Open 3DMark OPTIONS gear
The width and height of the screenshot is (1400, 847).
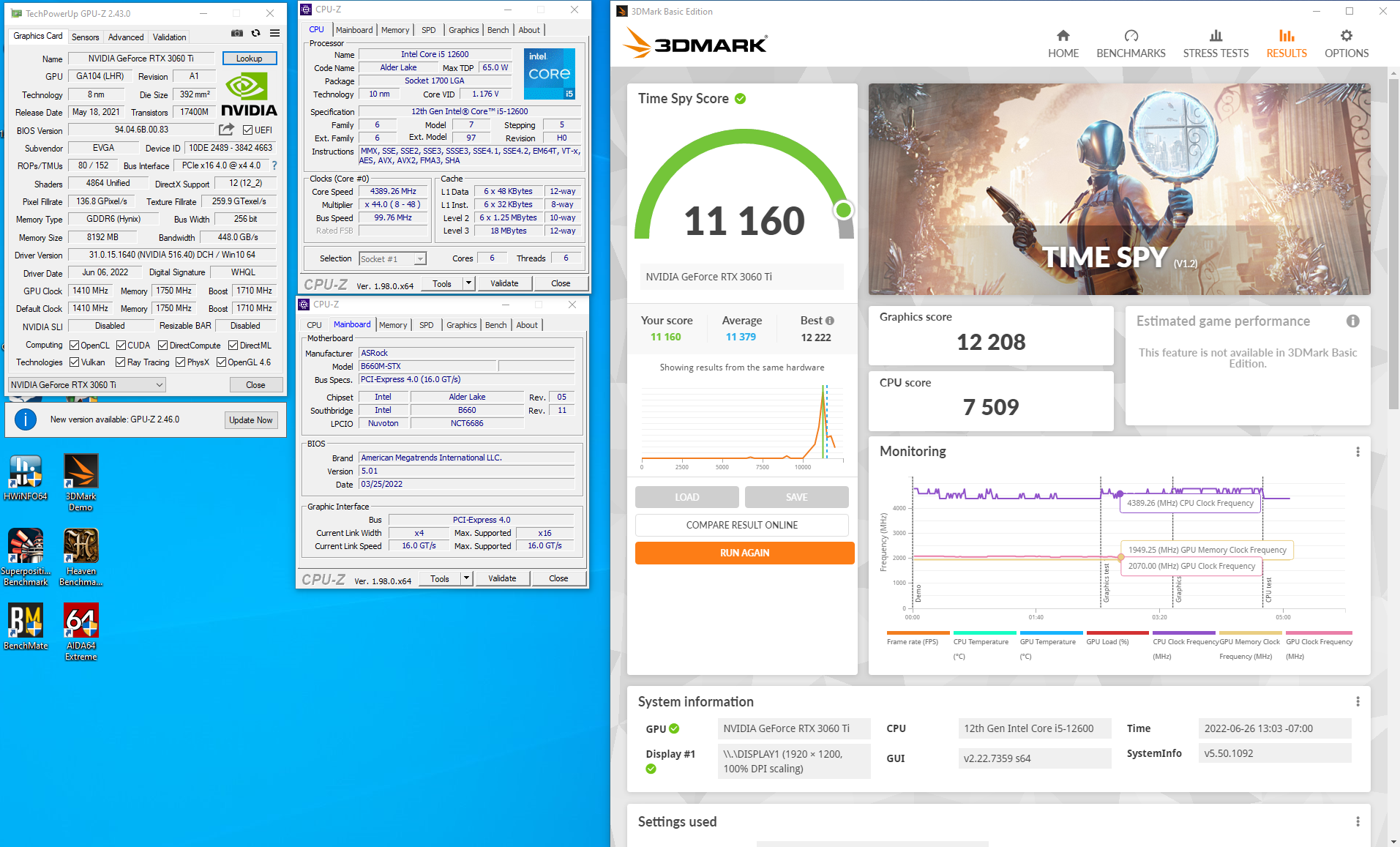(1347, 44)
